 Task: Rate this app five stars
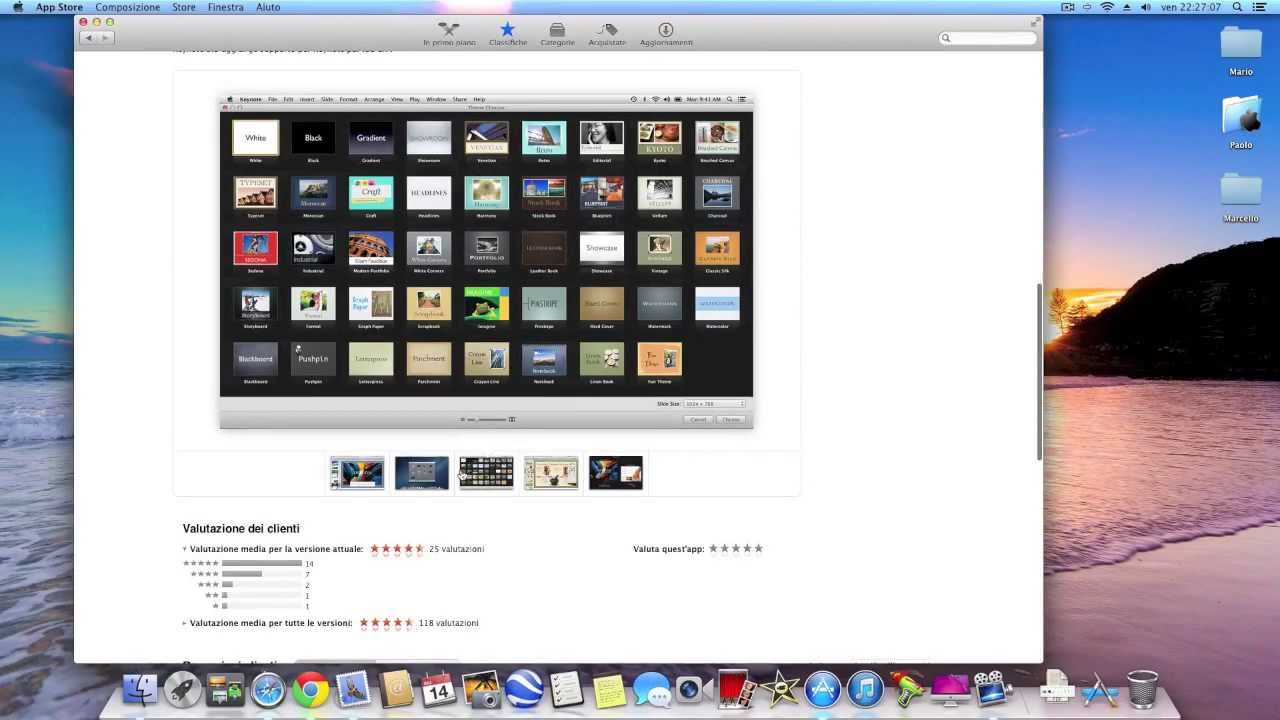pyautogui.click(x=759, y=548)
